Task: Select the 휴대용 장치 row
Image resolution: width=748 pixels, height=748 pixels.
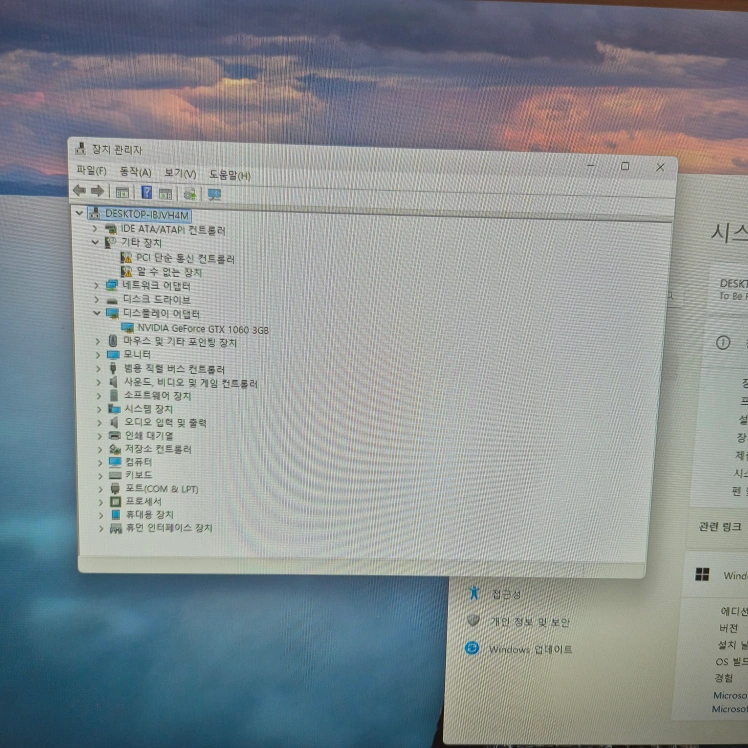Action: click(x=149, y=514)
